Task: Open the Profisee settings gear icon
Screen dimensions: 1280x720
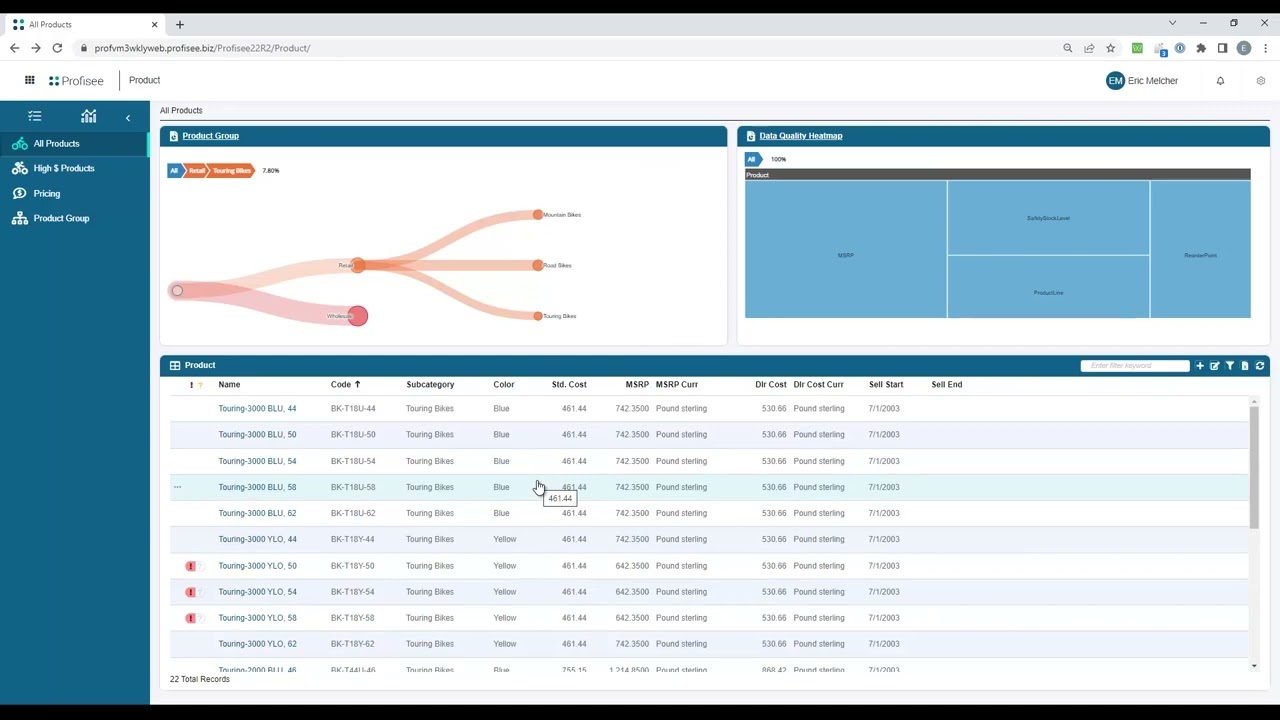Action: 1261,81
